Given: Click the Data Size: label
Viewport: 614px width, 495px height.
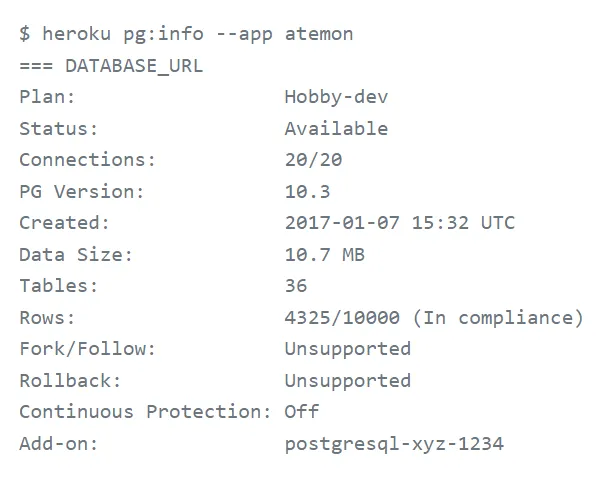Looking at the screenshot, I should point(76,255).
